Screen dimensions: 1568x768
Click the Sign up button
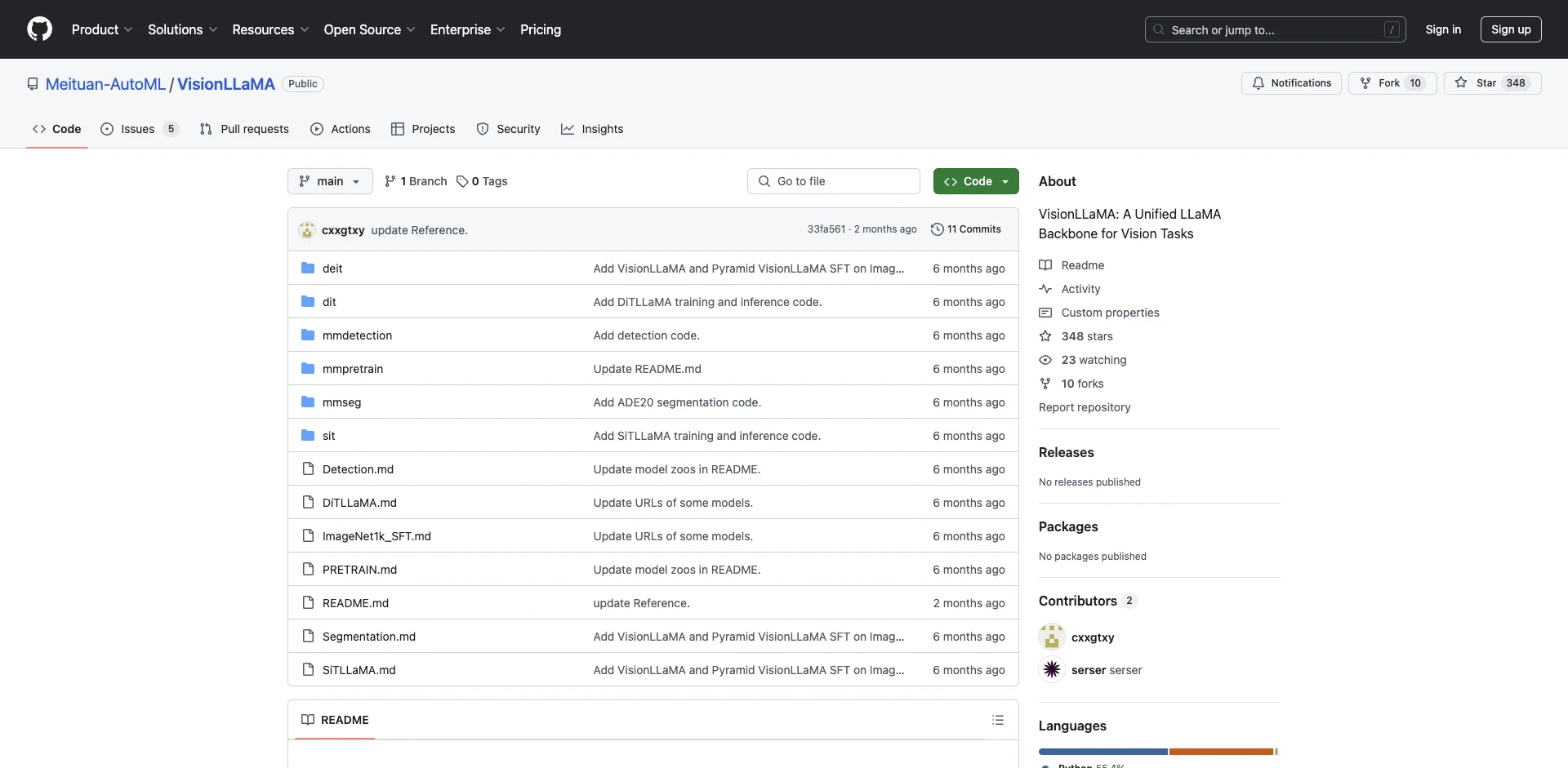point(1511,29)
